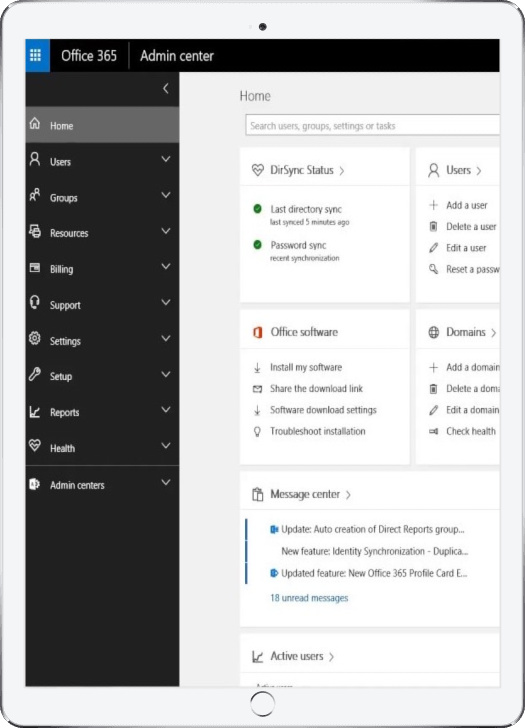Expand the Reports menu chevron
The height and width of the screenshot is (728, 525).
166,410
